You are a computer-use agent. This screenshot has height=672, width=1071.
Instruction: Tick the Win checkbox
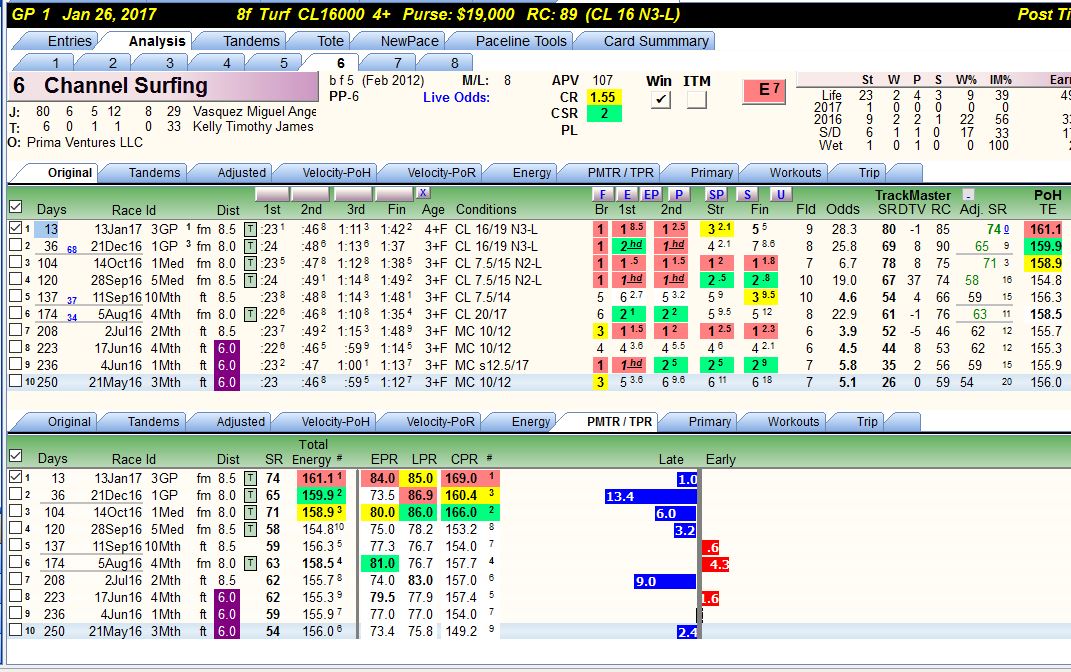click(x=660, y=100)
